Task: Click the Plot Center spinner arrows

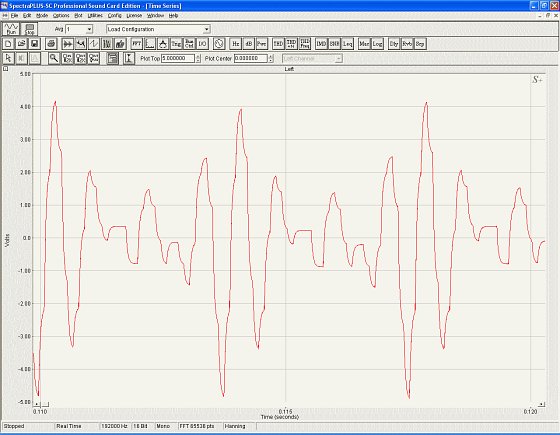Action: [x=271, y=58]
